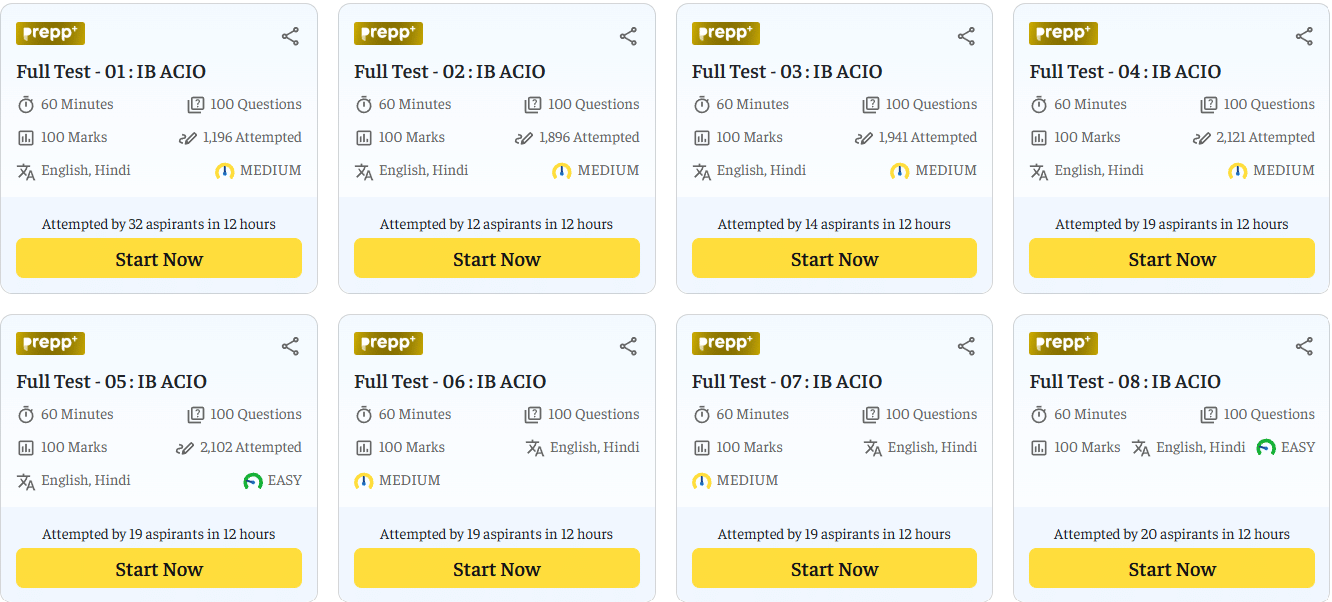Click the Prepp+ logo on Full Test - 01

click(50, 33)
